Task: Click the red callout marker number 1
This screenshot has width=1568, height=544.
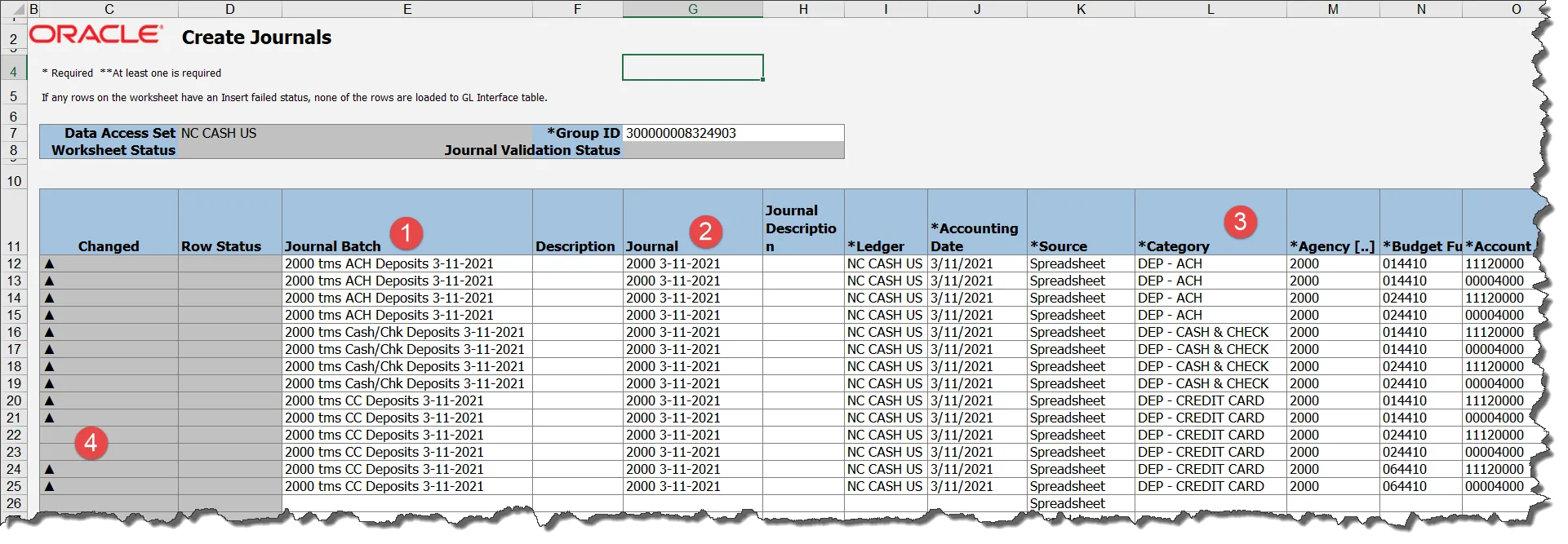Action: click(x=406, y=233)
